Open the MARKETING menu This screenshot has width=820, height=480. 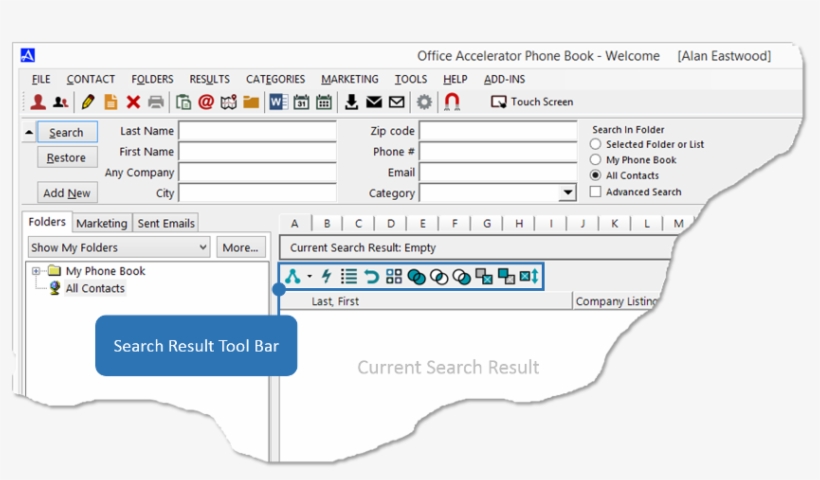click(350, 79)
